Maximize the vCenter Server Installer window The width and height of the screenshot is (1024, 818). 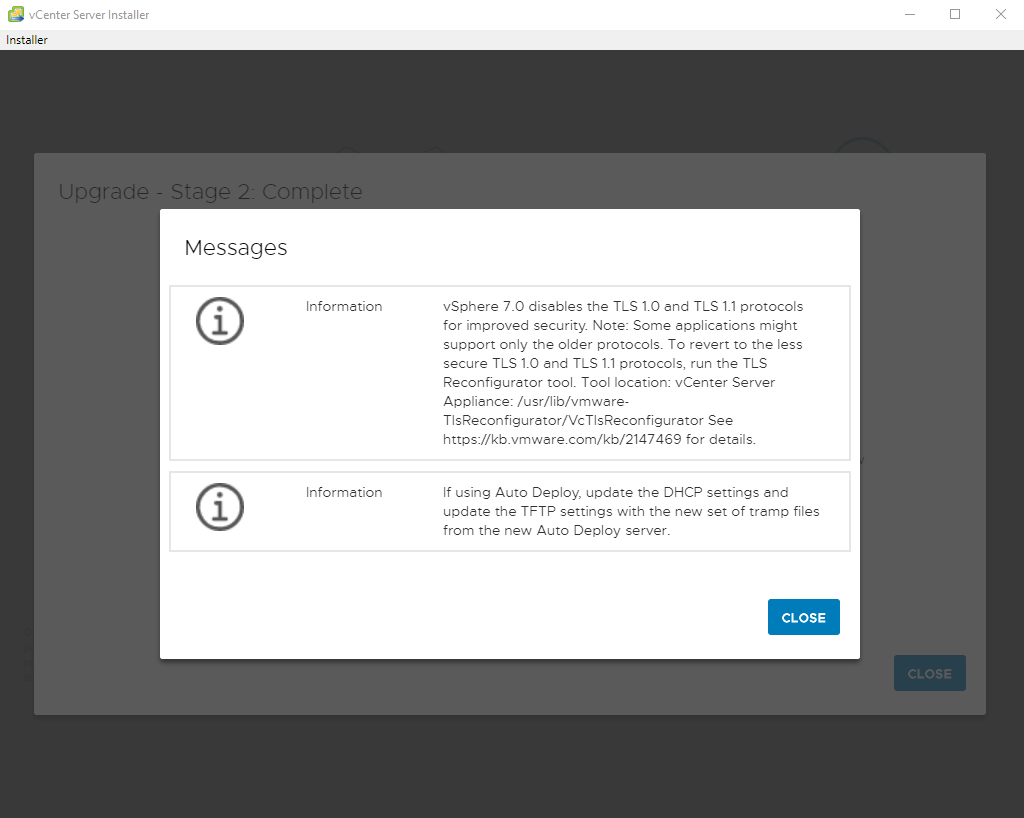[x=955, y=14]
